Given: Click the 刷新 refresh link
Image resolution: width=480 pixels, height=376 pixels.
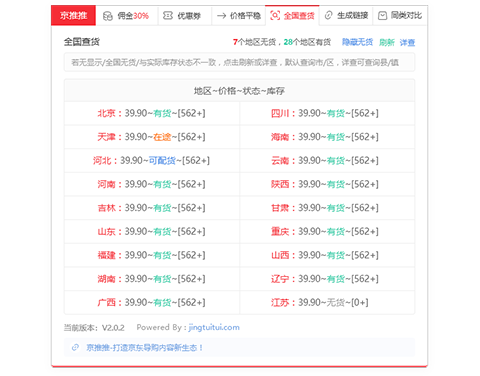Looking at the screenshot, I should point(387,42).
